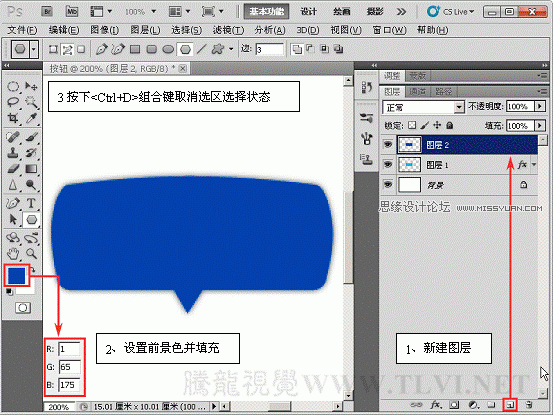Viewport: 553px width, 415px height.
Task: Select the Pen tool in toolbox
Action: click(13, 203)
